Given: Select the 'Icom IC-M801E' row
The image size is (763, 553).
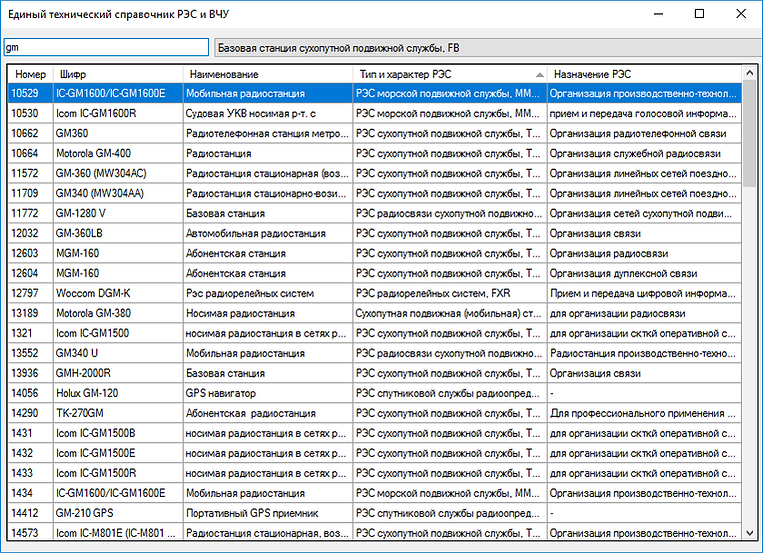Looking at the screenshot, I should [x=375, y=532].
